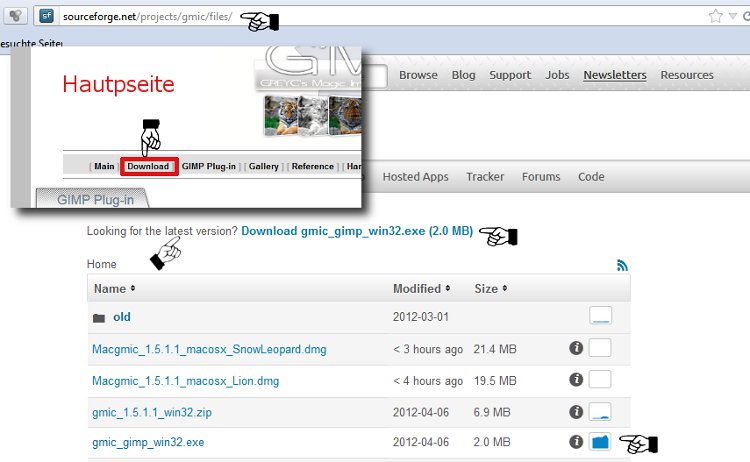Switch to the Code tab
Viewport: 750px width, 462px height.
point(591,177)
